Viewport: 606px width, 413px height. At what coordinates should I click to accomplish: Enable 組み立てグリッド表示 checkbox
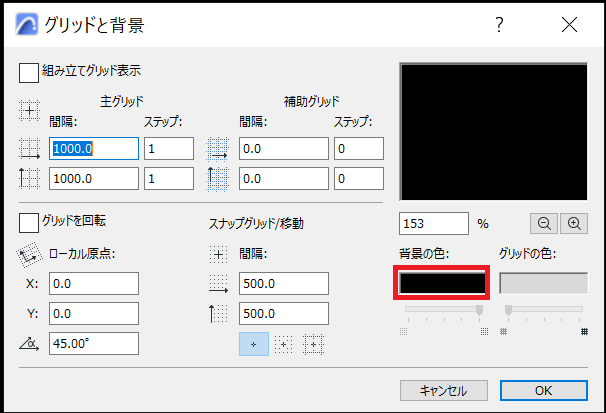tap(29, 73)
